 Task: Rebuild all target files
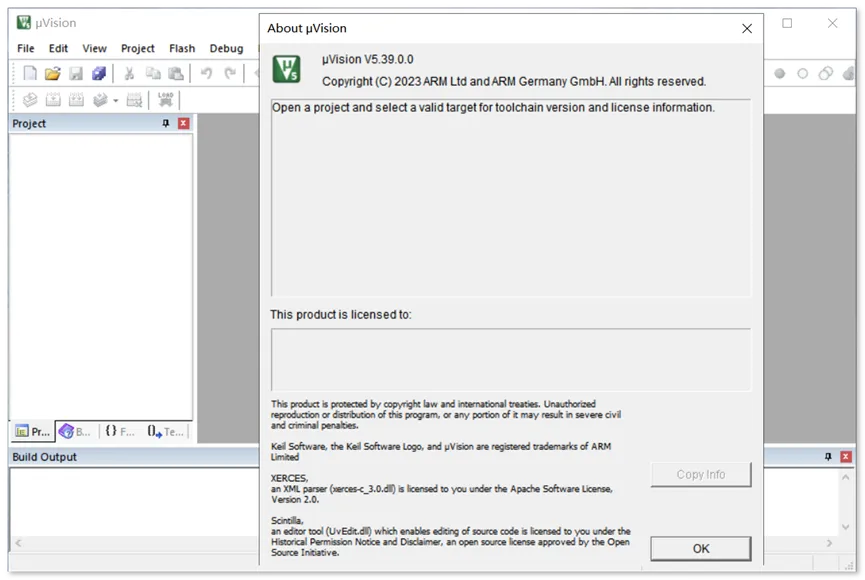pyautogui.click(x=76, y=100)
